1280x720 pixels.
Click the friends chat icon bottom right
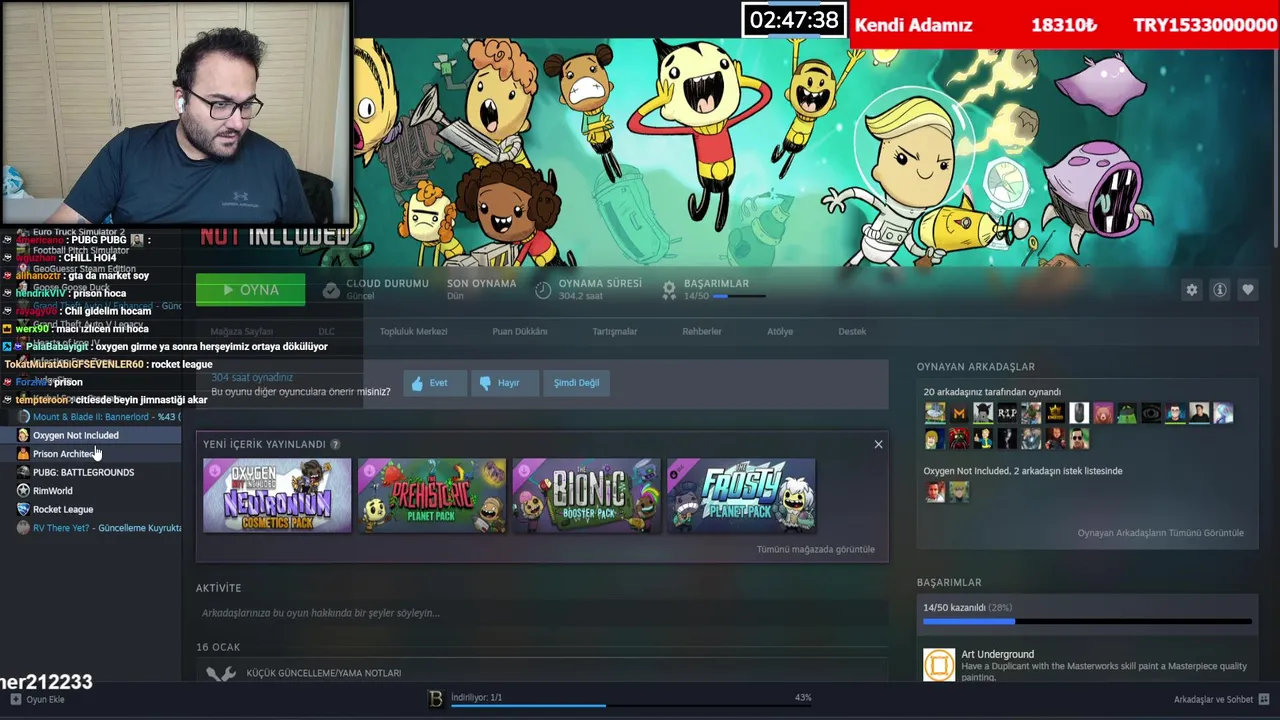pos(1264,700)
